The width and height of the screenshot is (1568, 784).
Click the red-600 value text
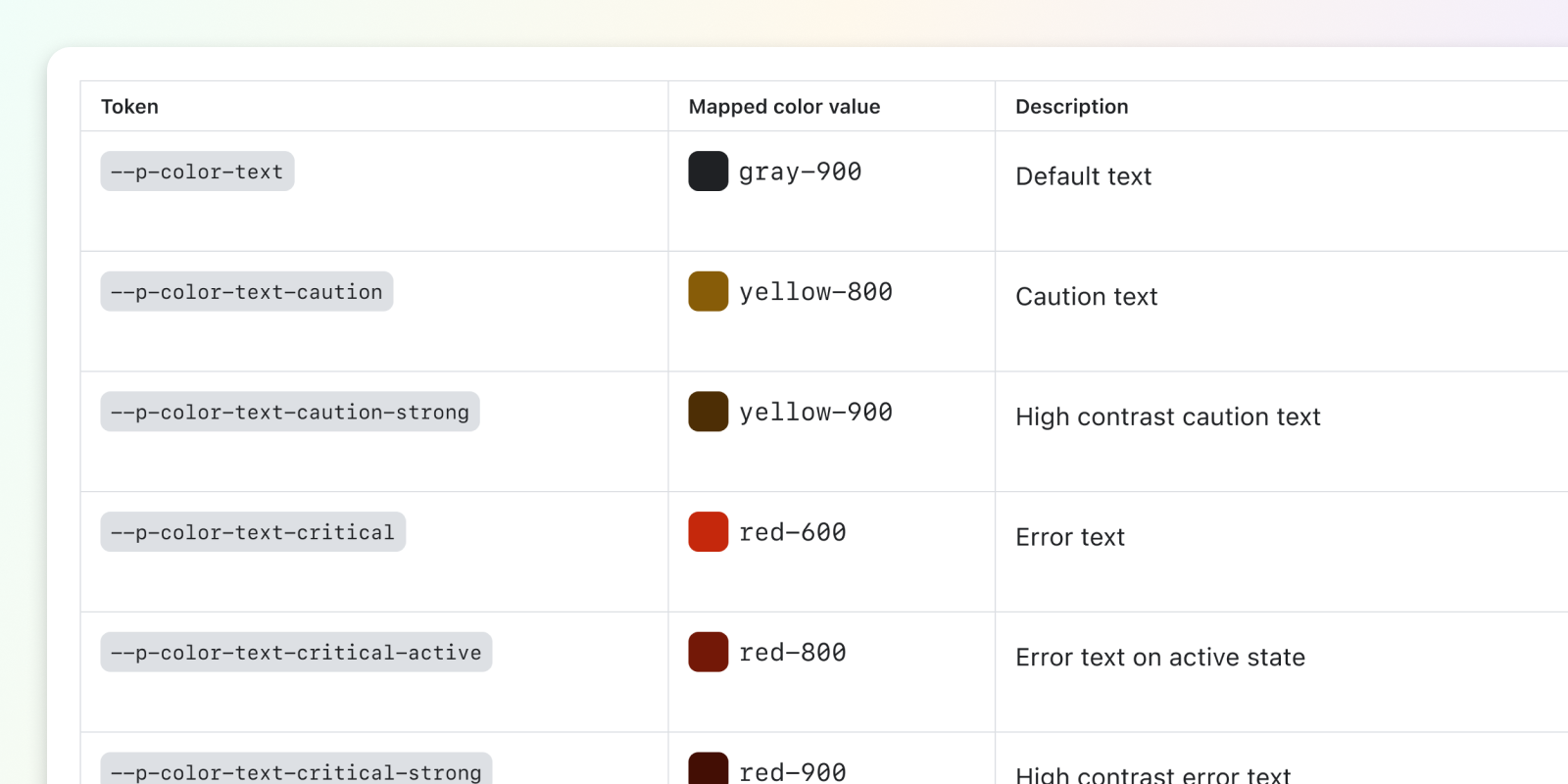pos(792,532)
